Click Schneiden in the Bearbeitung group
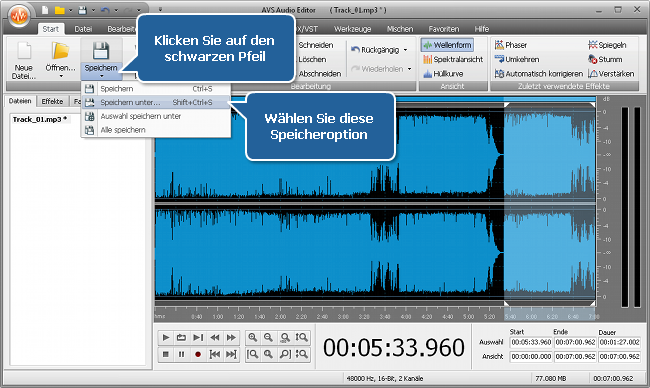650x388 pixels. click(316, 45)
